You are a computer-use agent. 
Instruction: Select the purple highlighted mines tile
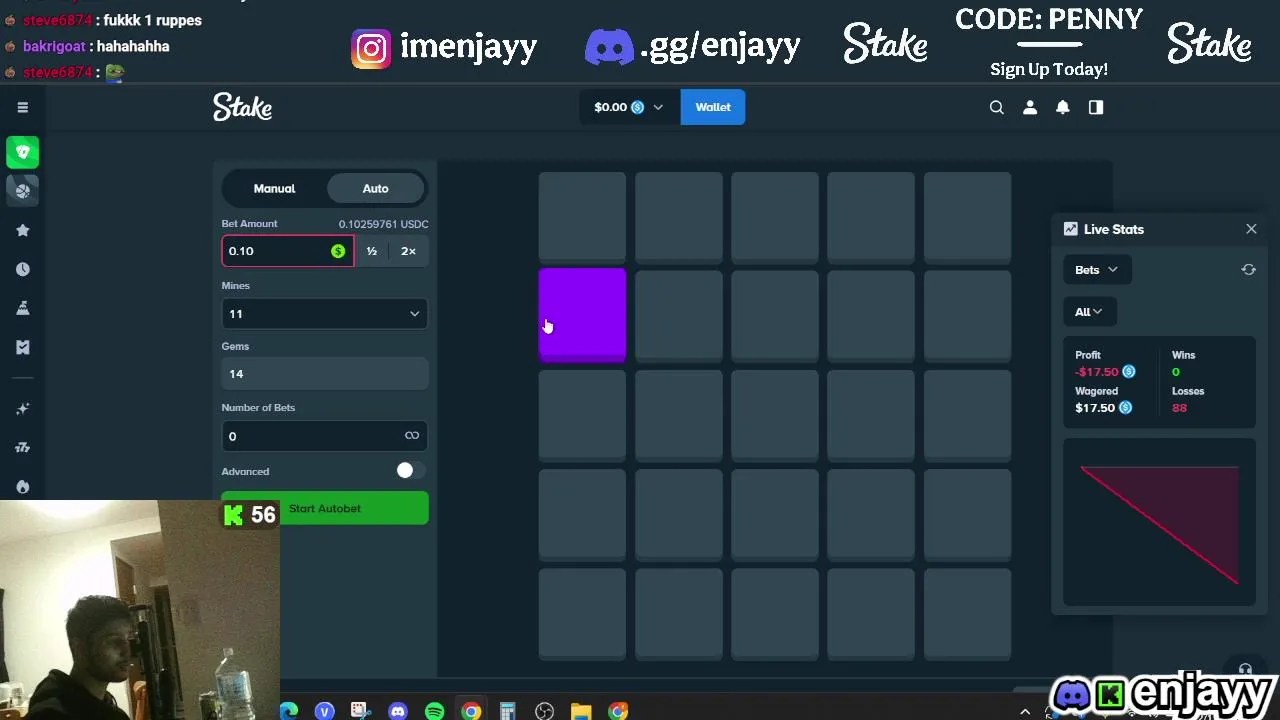pos(582,315)
